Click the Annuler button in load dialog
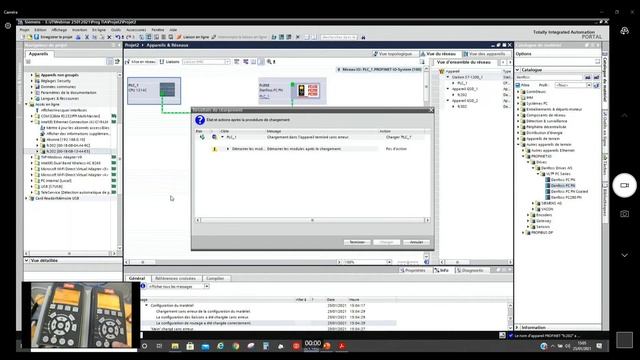This screenshot has height=360, width=640. pyautogui.click(x=416, y=242)
